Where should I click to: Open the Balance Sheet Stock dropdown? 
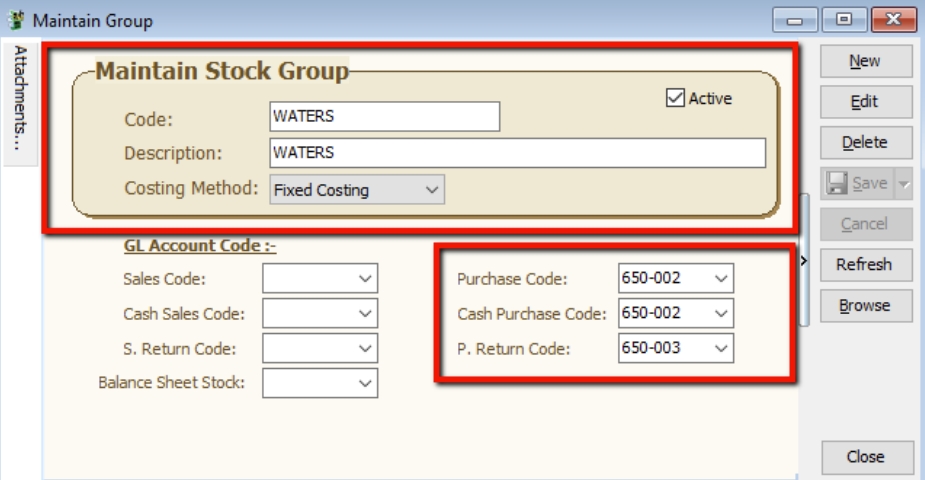(x=365, y=382)
